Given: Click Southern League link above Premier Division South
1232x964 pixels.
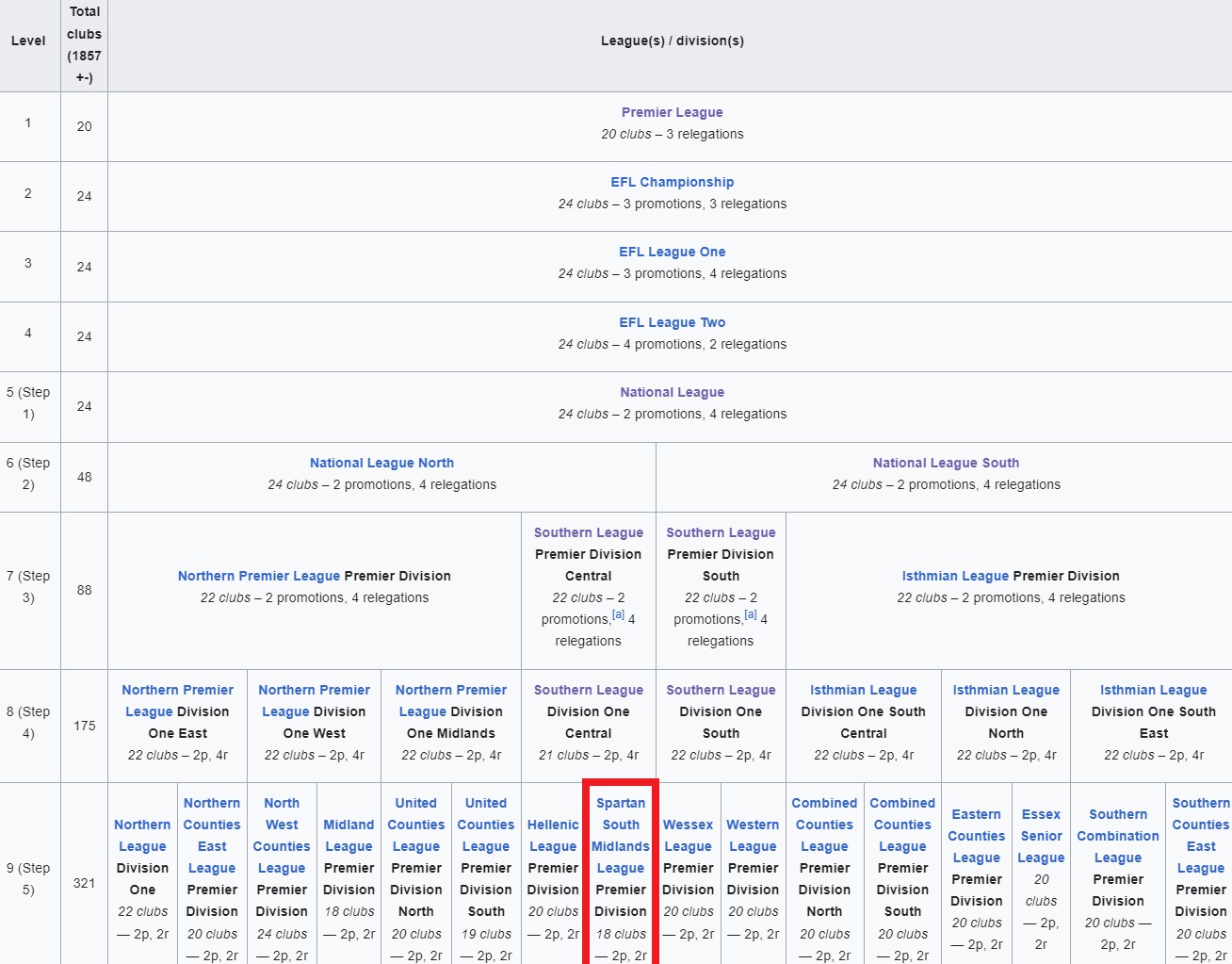Looking at the screenshot, I should 721,532.
